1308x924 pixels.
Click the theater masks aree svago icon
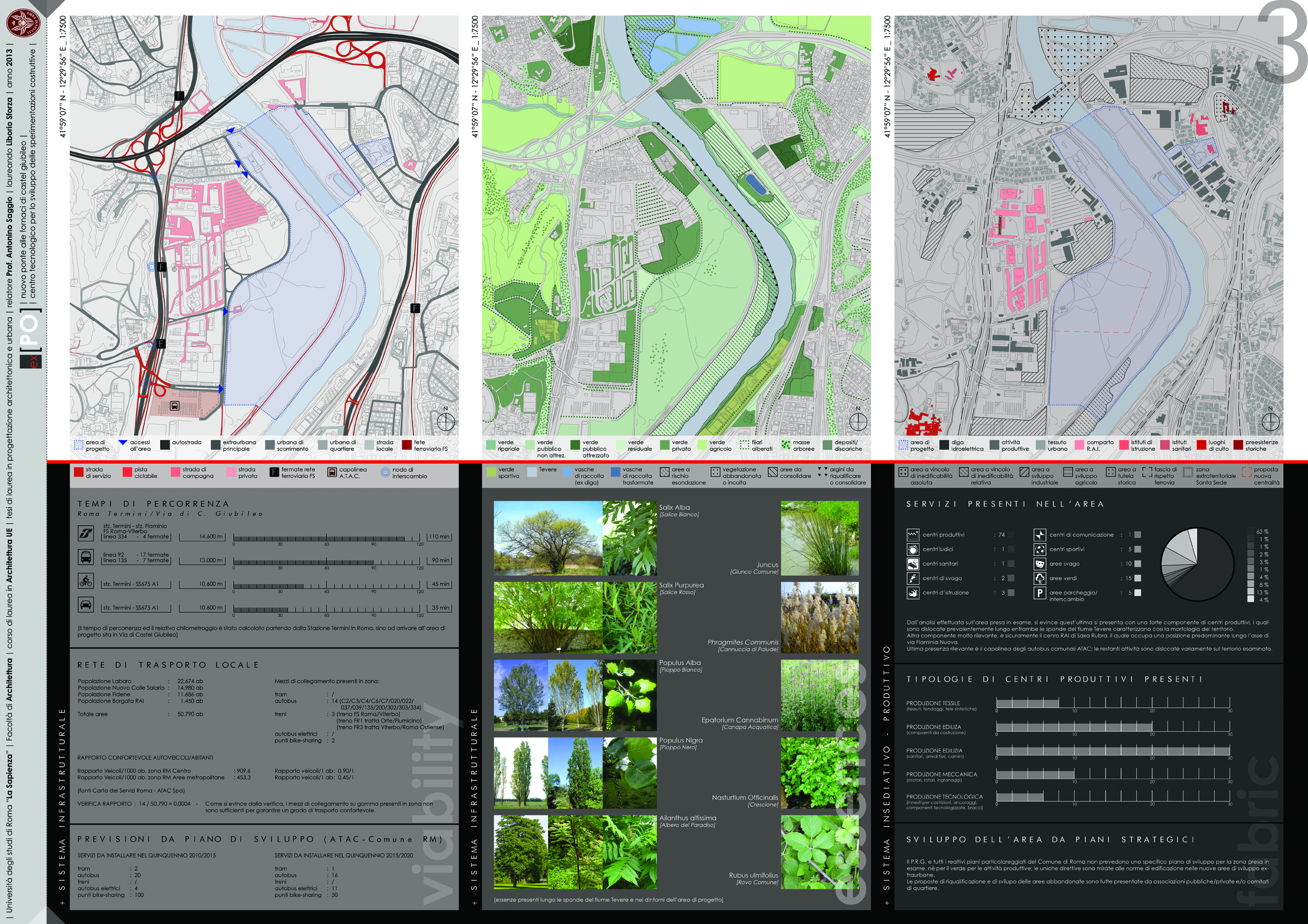point(1040,564)
